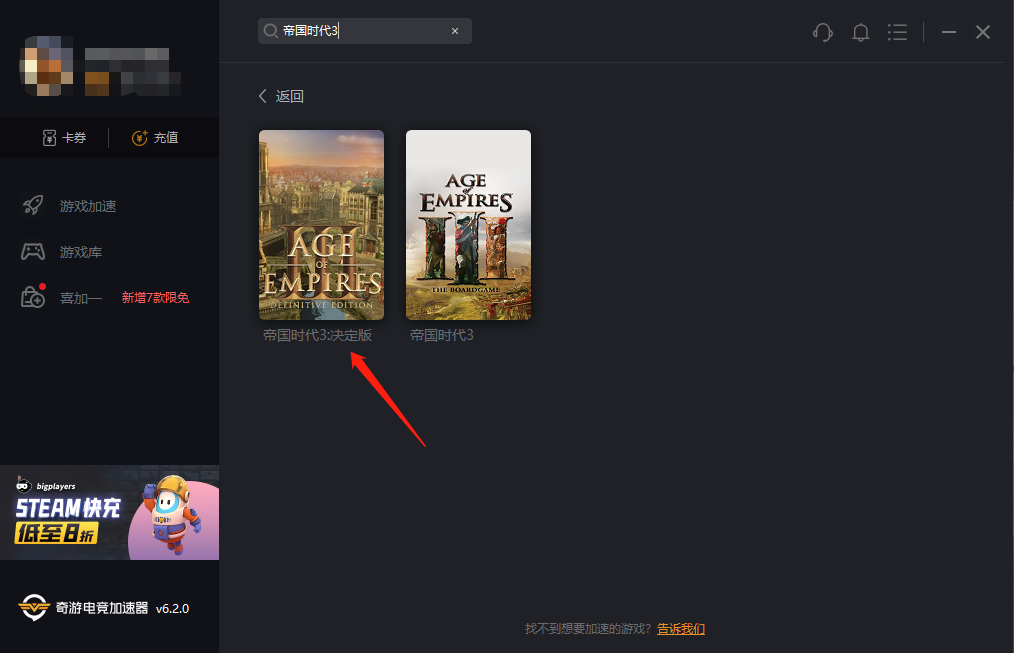Open customer support headset icon
This screenshot has width=1014, height=653.
coord(823,32)
